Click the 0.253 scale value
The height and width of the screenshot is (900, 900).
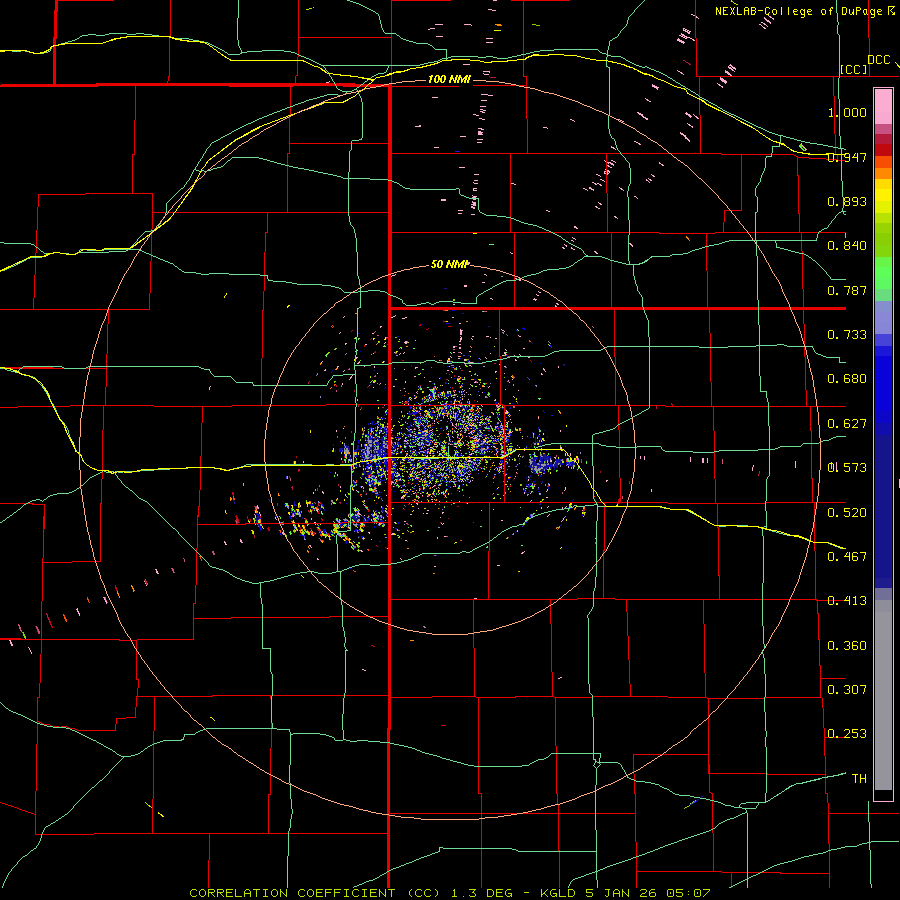pos(847,734)
